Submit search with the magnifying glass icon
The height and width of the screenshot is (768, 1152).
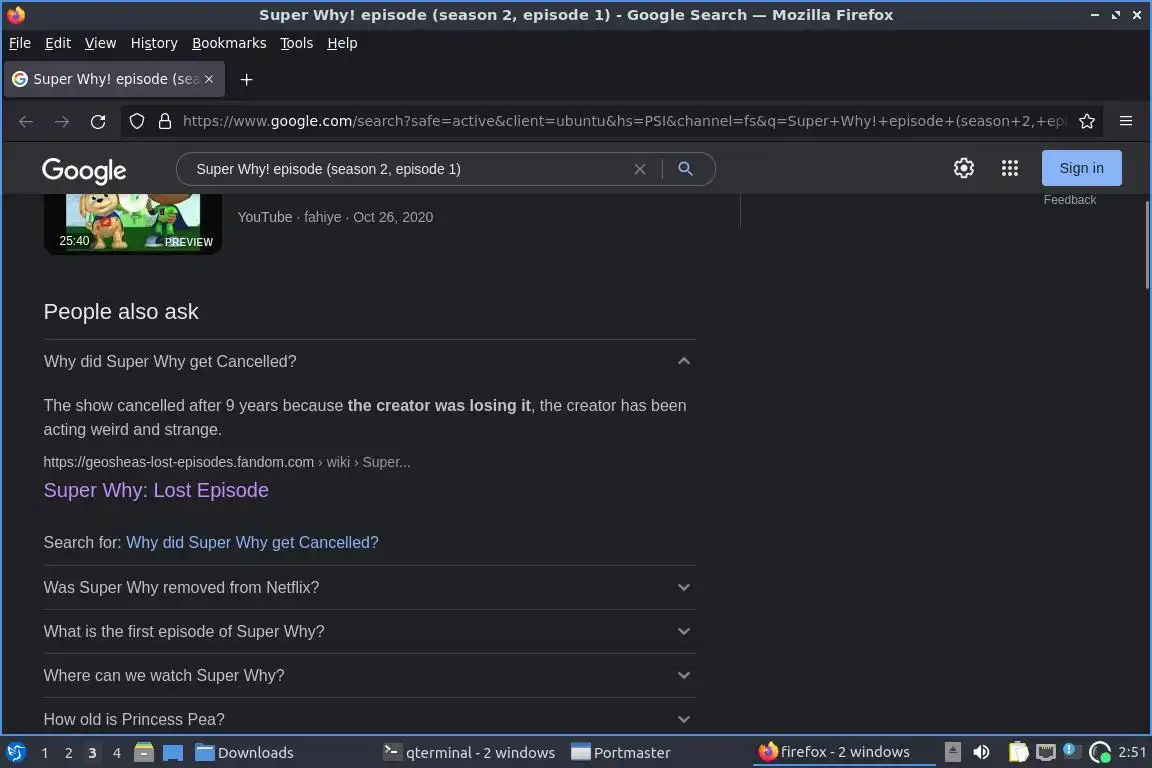pos(685,169)
